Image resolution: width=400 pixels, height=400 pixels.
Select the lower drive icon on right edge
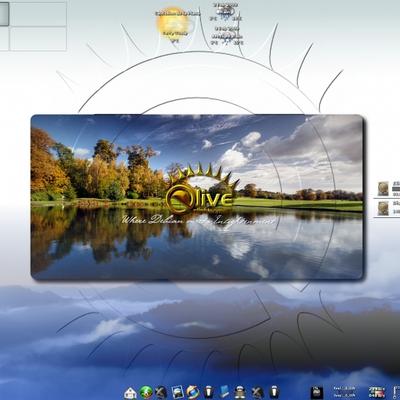click(383, 208)
